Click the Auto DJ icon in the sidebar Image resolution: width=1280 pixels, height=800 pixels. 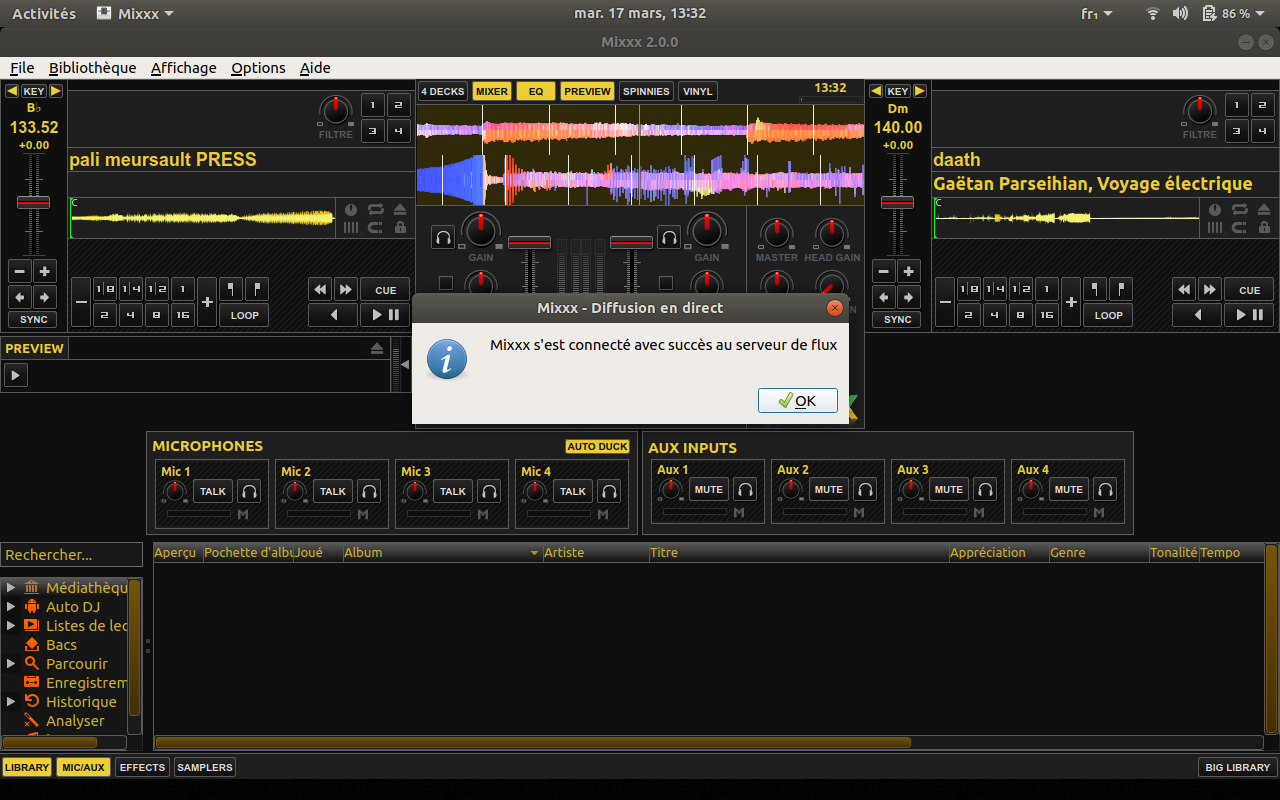[x=31, y=607]
